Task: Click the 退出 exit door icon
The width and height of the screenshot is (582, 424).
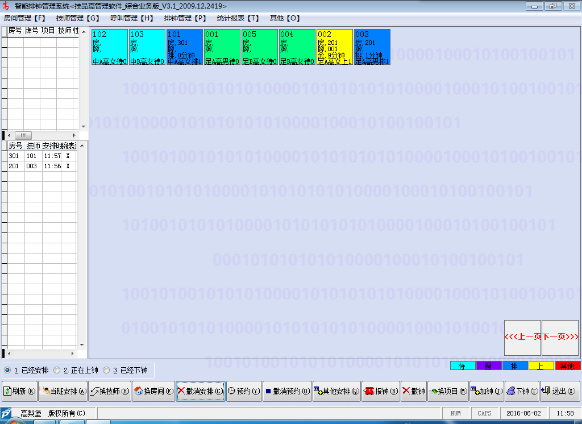Action: (560, 391)
